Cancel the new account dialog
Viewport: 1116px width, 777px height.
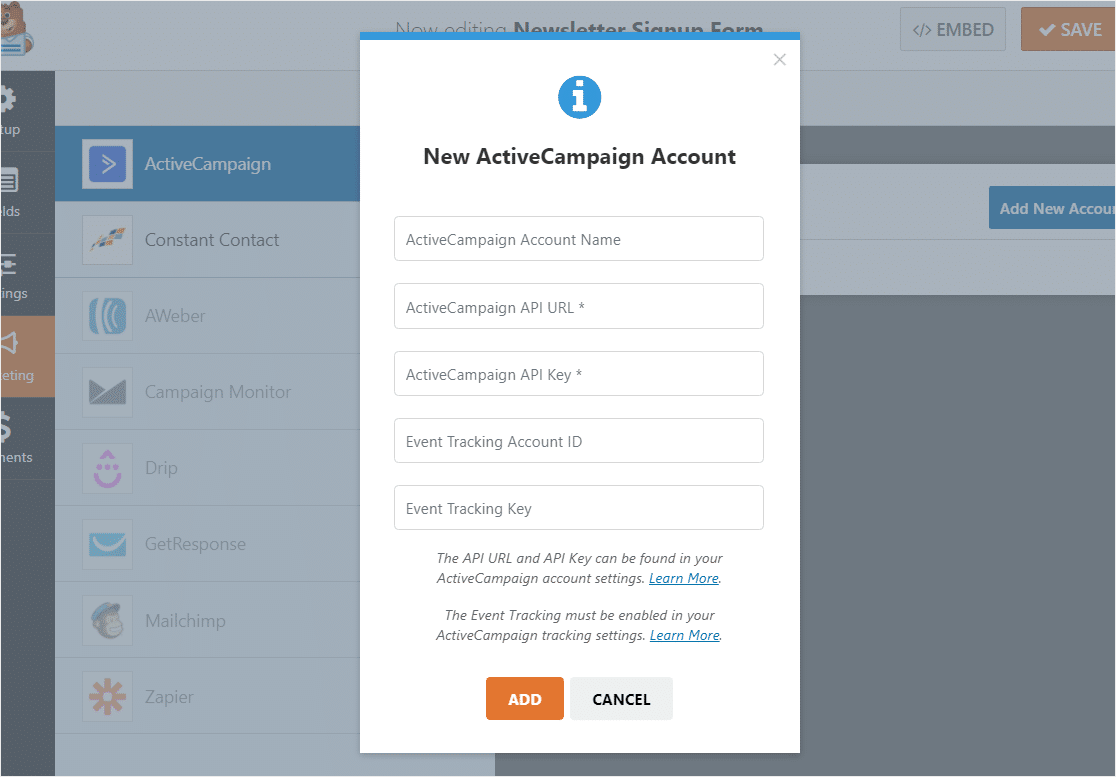(620, 698)
